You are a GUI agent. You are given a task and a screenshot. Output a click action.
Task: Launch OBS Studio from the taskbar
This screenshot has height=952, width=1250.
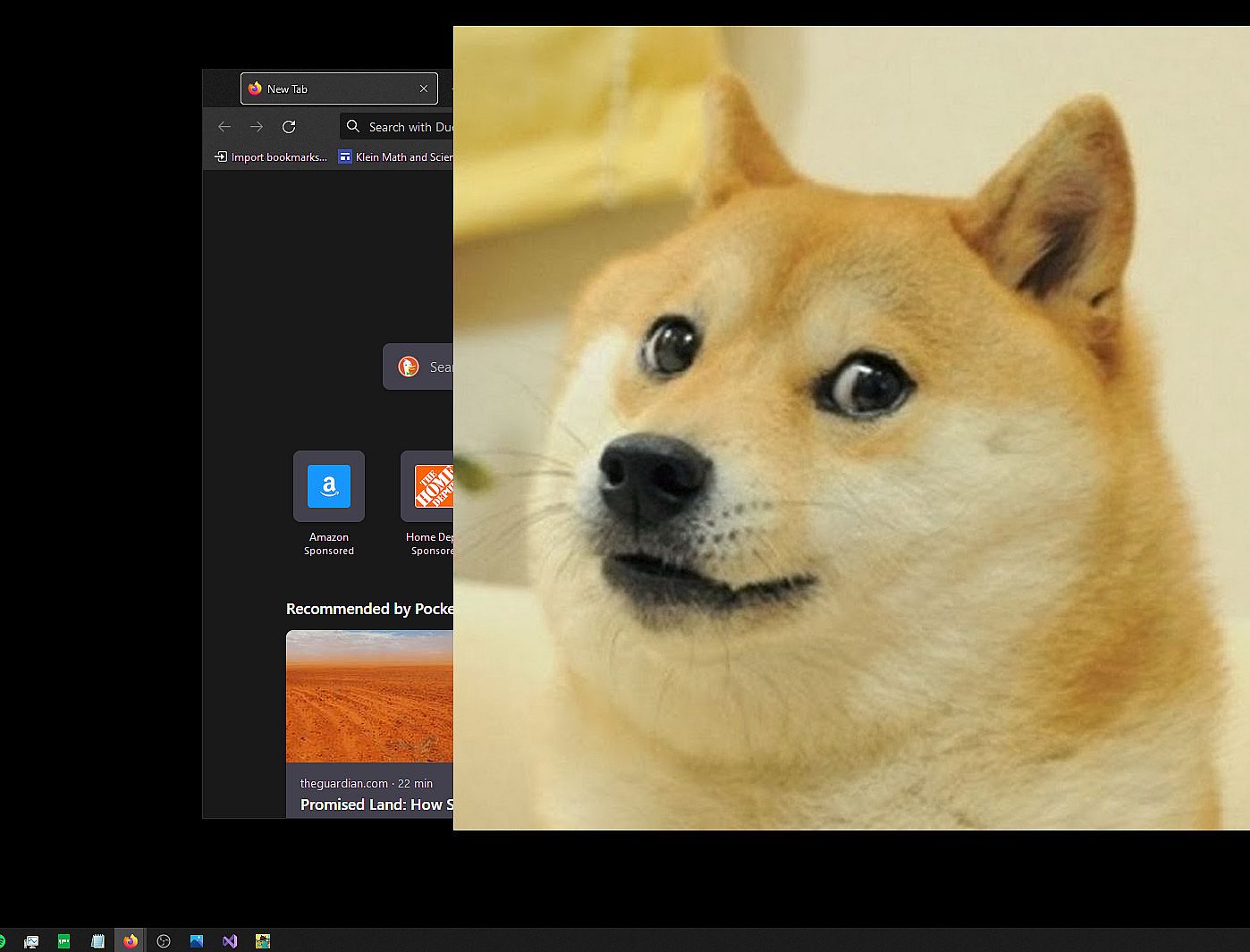pos(164,941)
